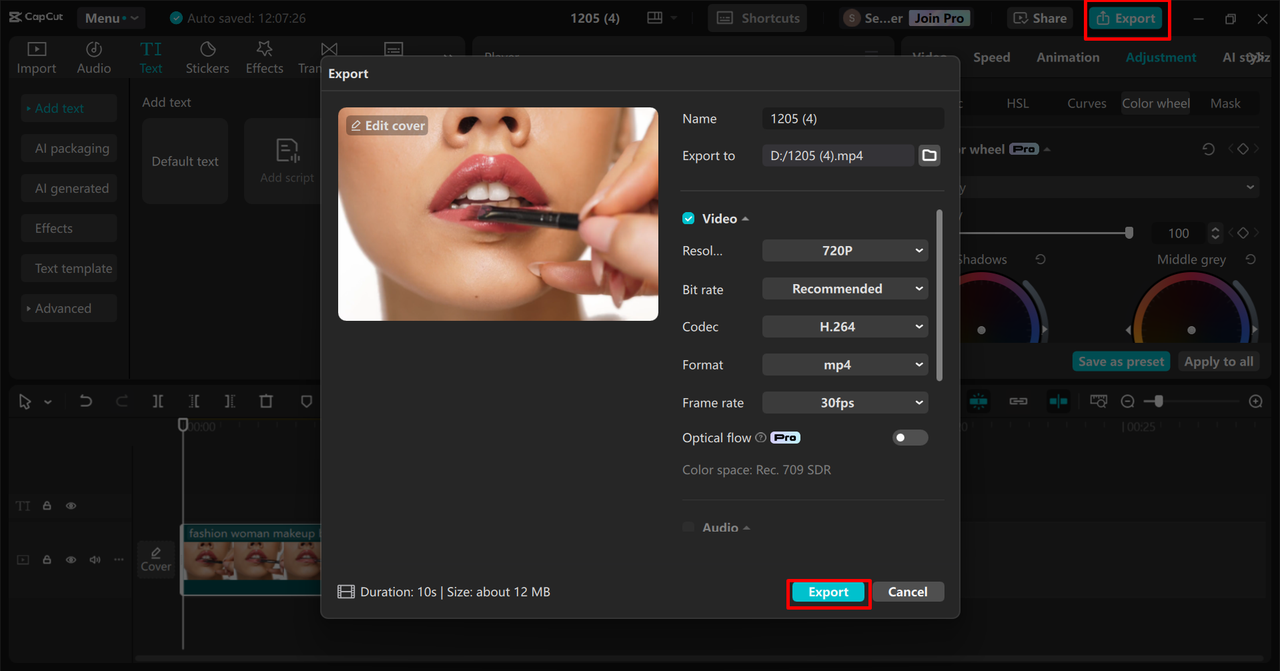Click the Split tool in timeline toolbar
This screenshot has height=671, width=1280.
pyautogui.click(x=158, y=401)
